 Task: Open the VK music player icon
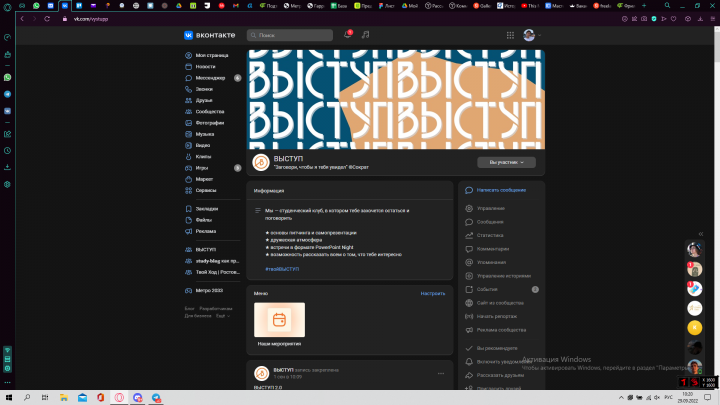pyautogui.click(x=366, y=35)
